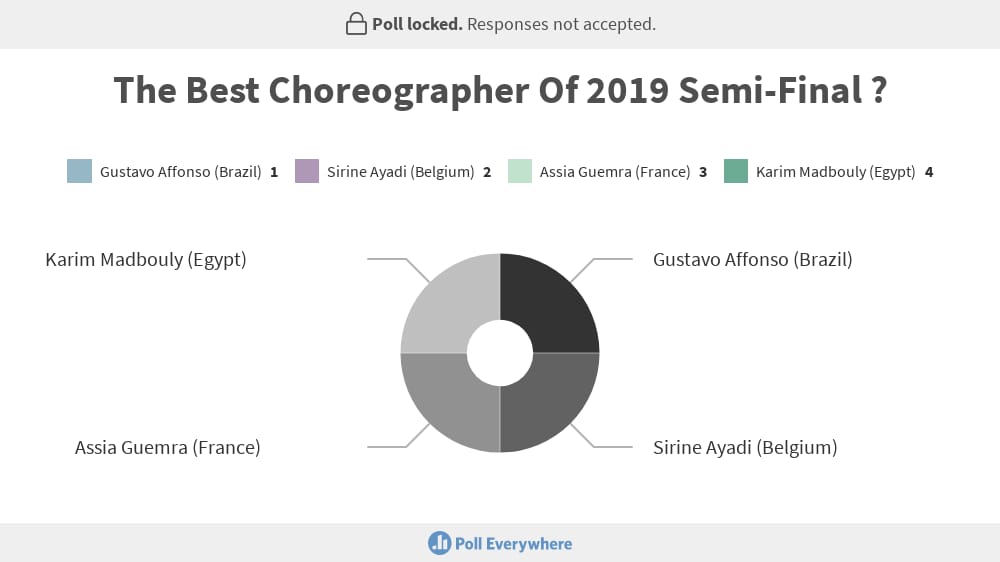Click the dark green Karim Madbouly swatch
The image size is (1000, 562).
tap(736, 171)
